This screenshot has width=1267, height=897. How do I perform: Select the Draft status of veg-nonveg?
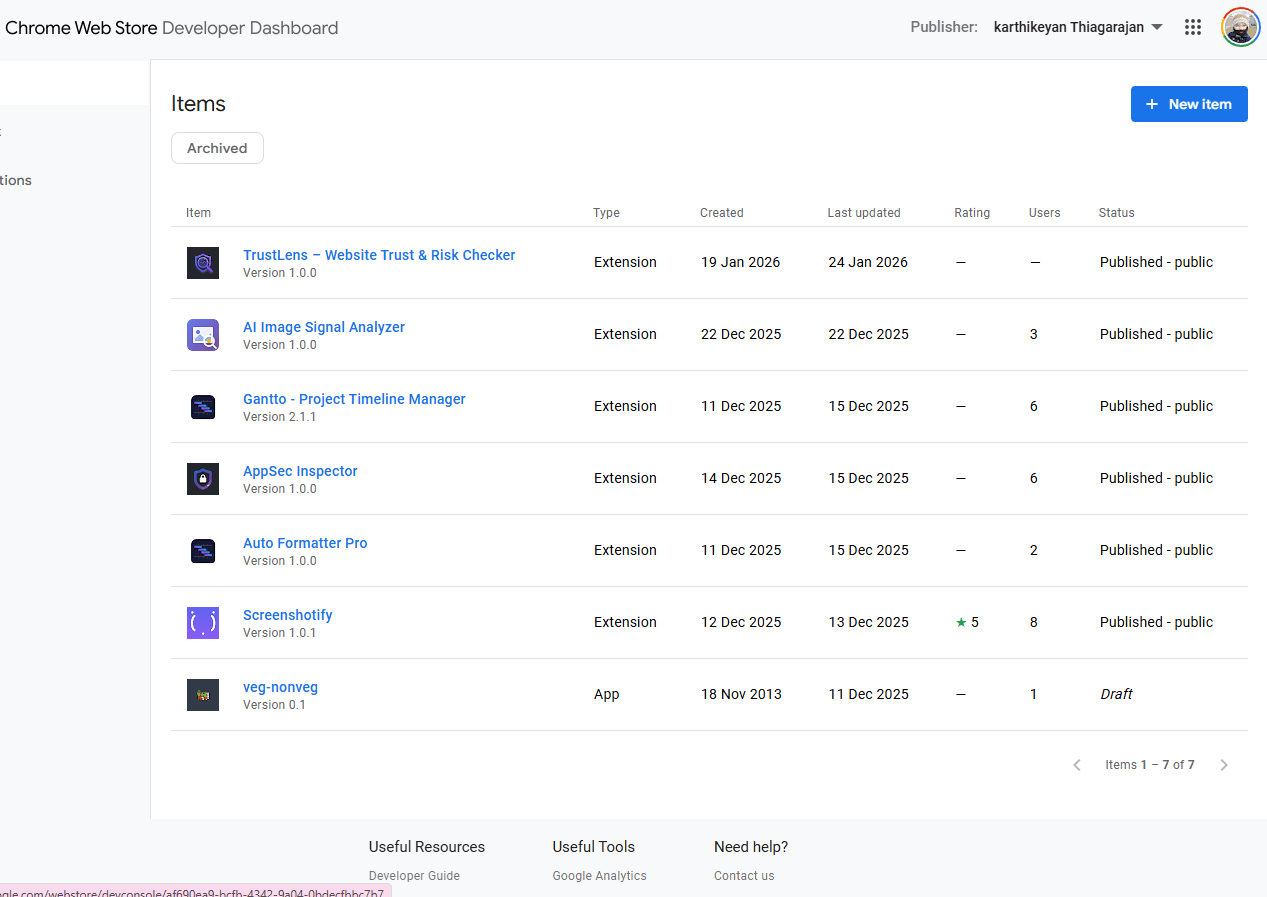coord(1116,694)
